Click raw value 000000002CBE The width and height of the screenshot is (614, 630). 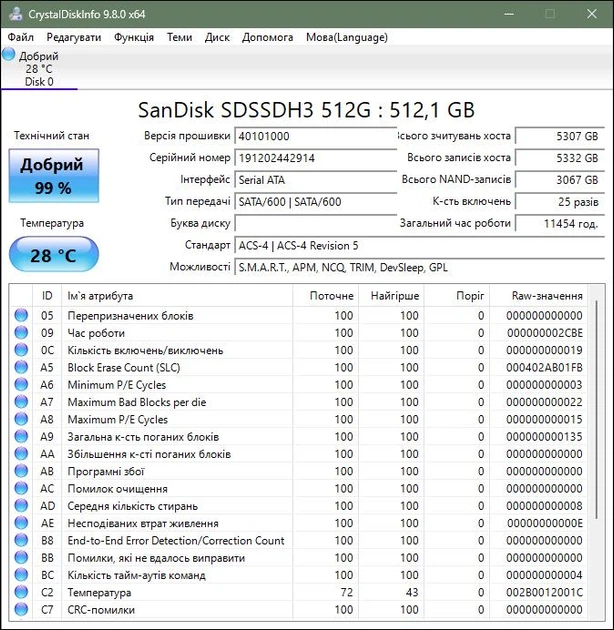click(544, 333)
